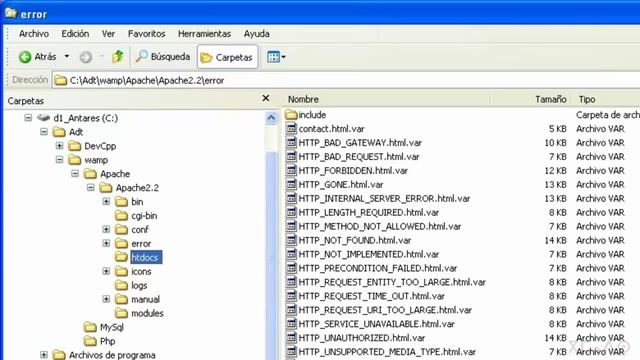Collapse the Apache2.2 folder node
Viewport: 640px width, 360px height.
tap(91, 188)
